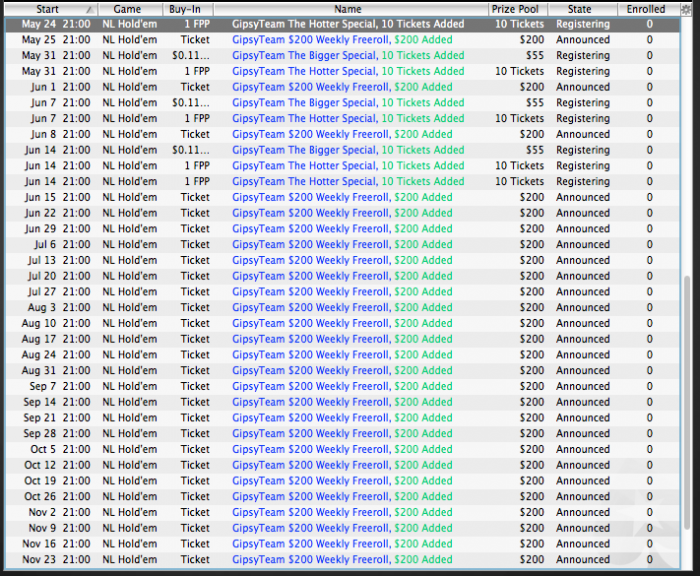700x576 pixels.
Task: Open May 31 GipsyTeam The Bigger Special
Action: [x=342, y=55]
